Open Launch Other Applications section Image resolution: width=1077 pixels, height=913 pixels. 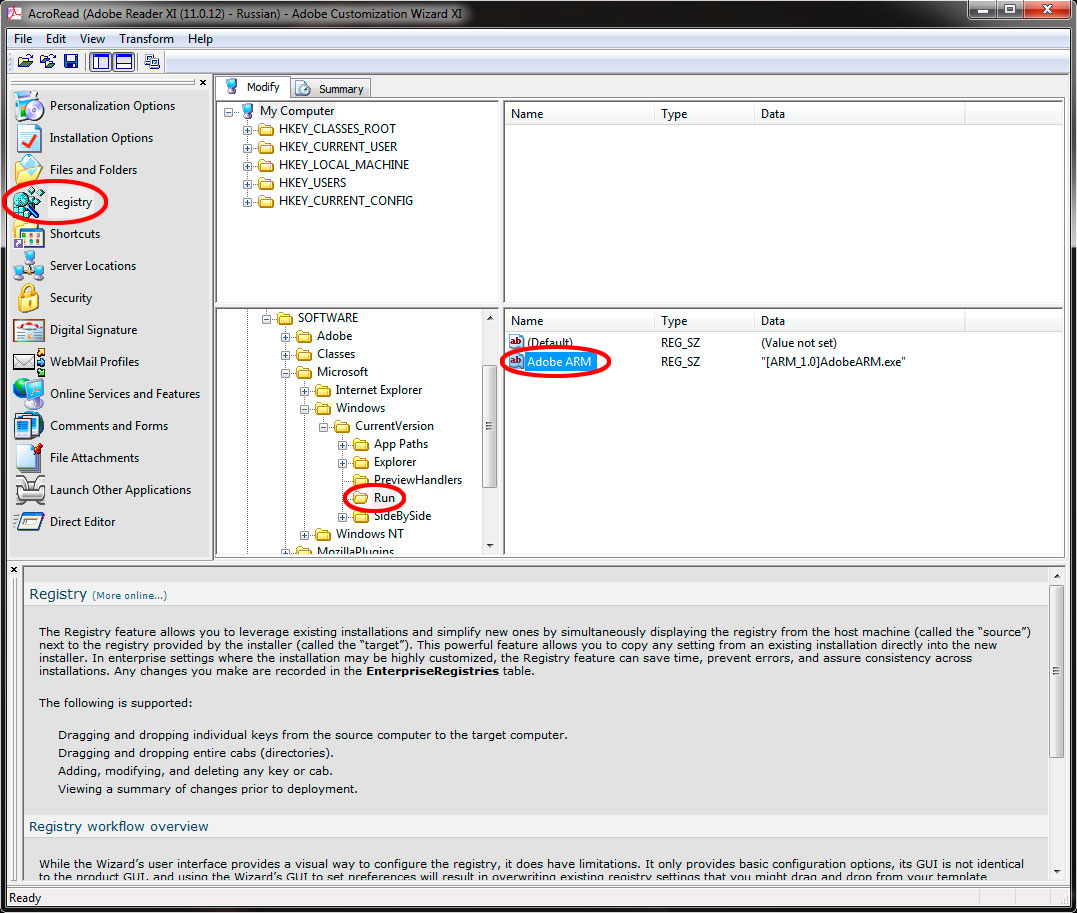[x=120, y=490]
